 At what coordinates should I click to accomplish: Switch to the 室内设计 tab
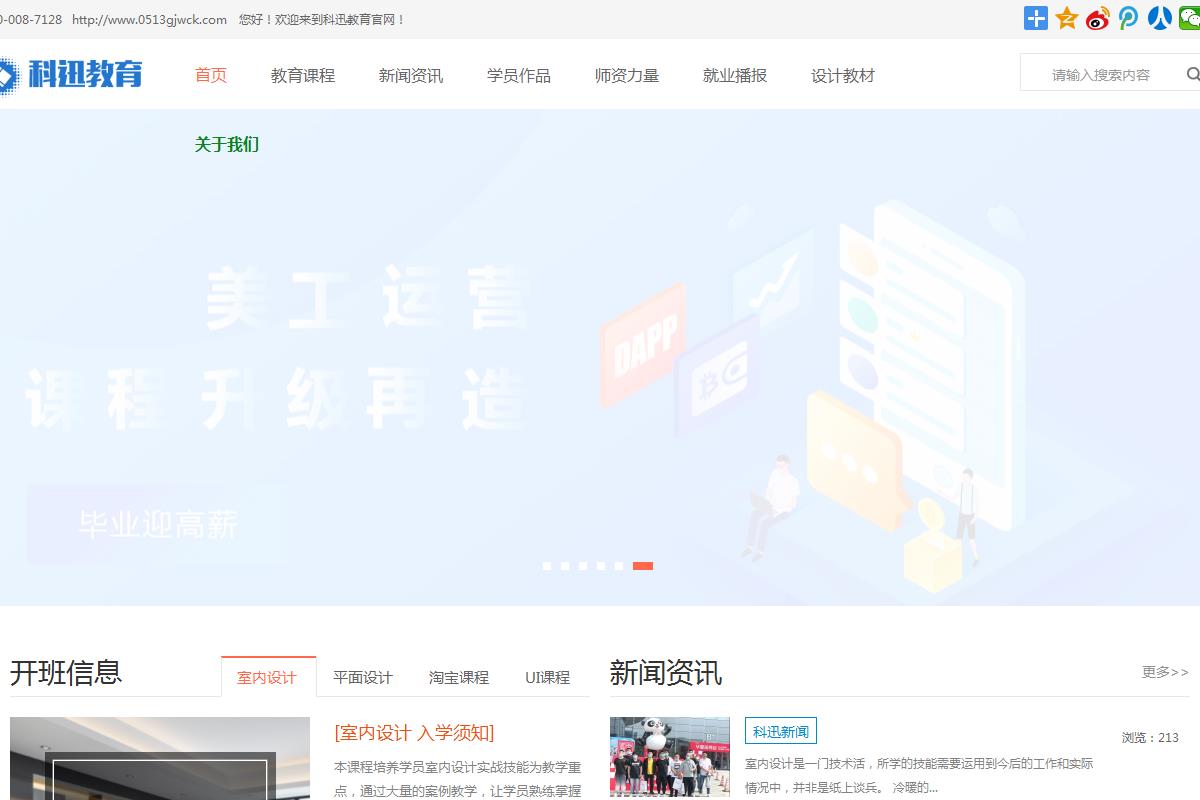pyautogui.click(x=268, y=677)
